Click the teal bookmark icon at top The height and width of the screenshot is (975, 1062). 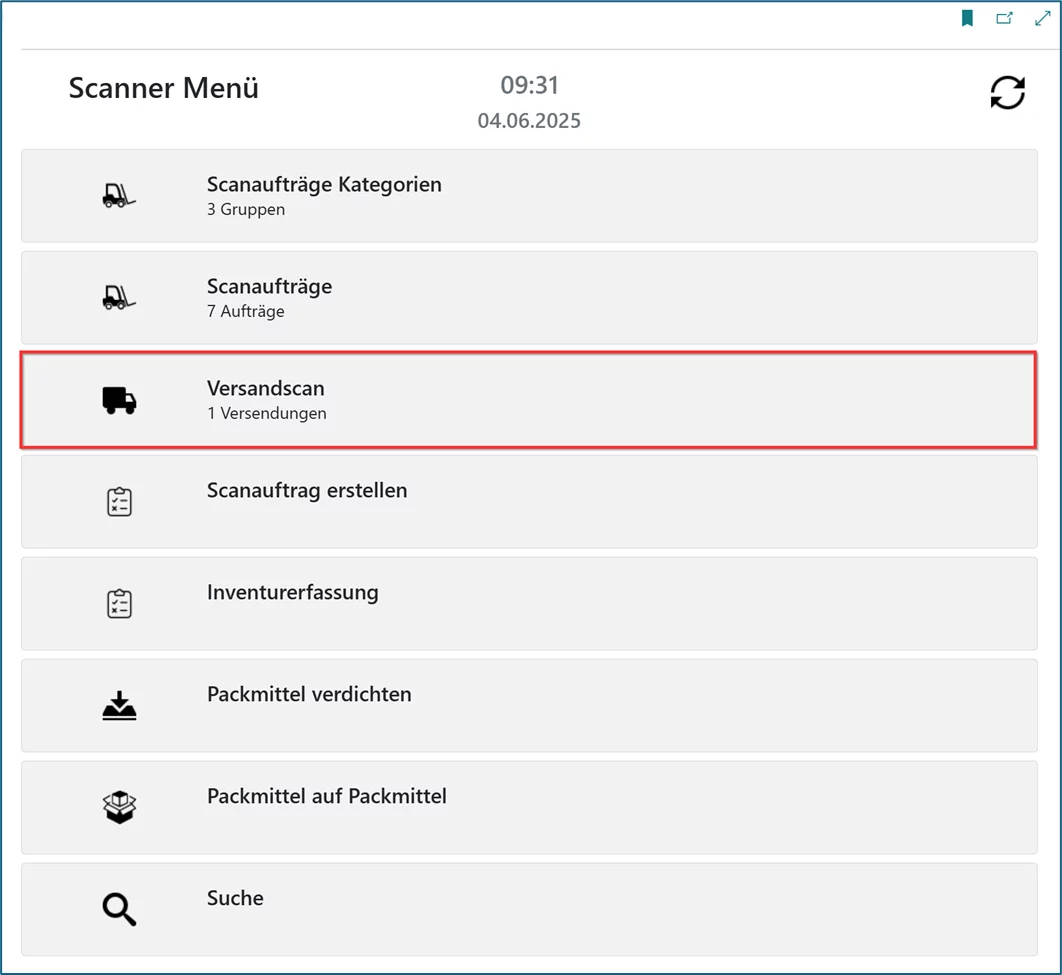(967, 18)
